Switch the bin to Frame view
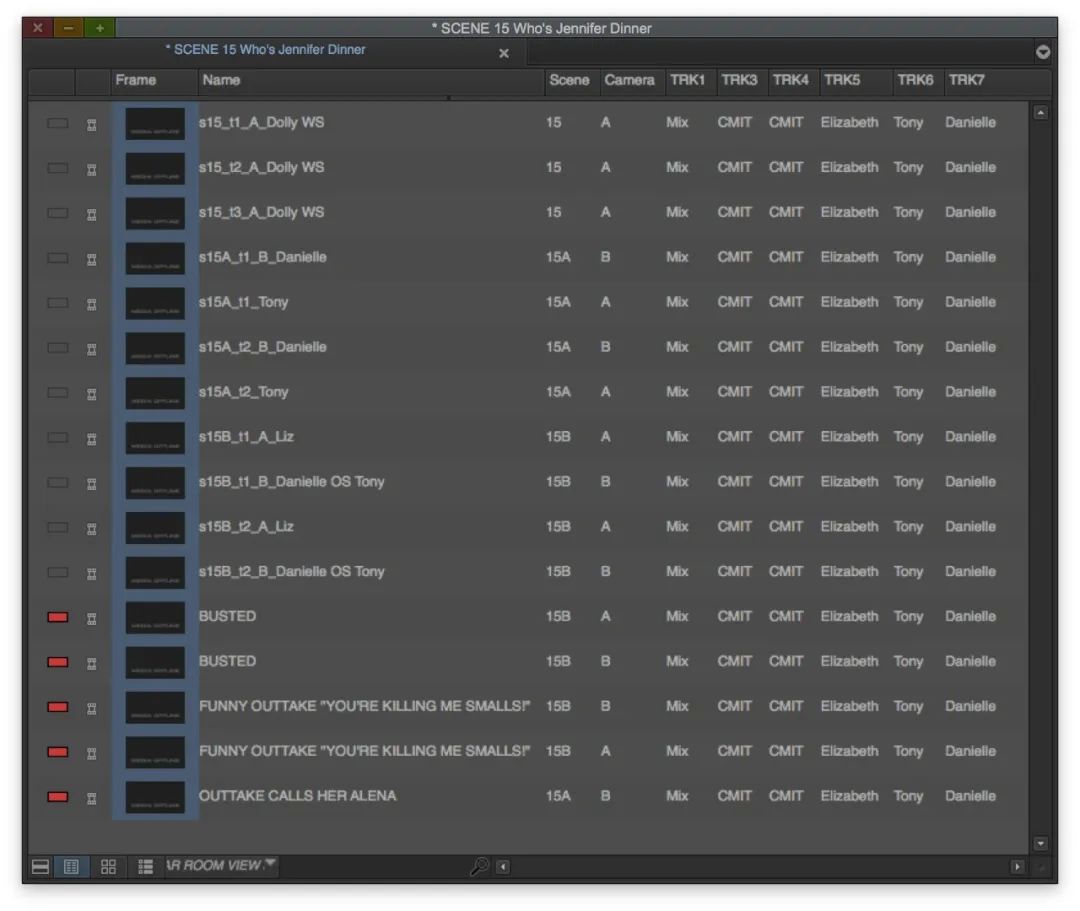This screenshot has height=911, width=1080. coord(108,867)
